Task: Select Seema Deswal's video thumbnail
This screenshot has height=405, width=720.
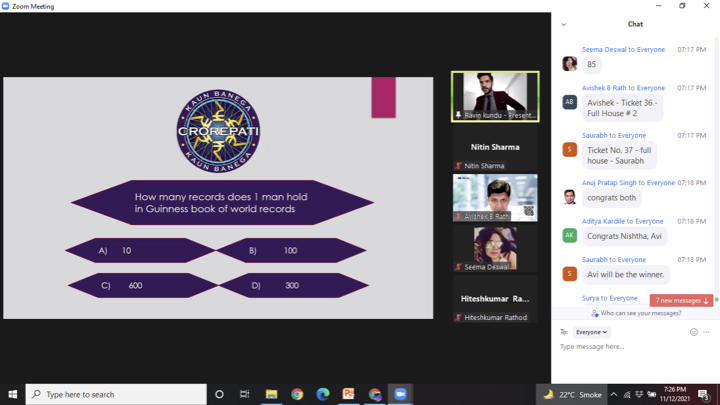Action: (495, 248)
